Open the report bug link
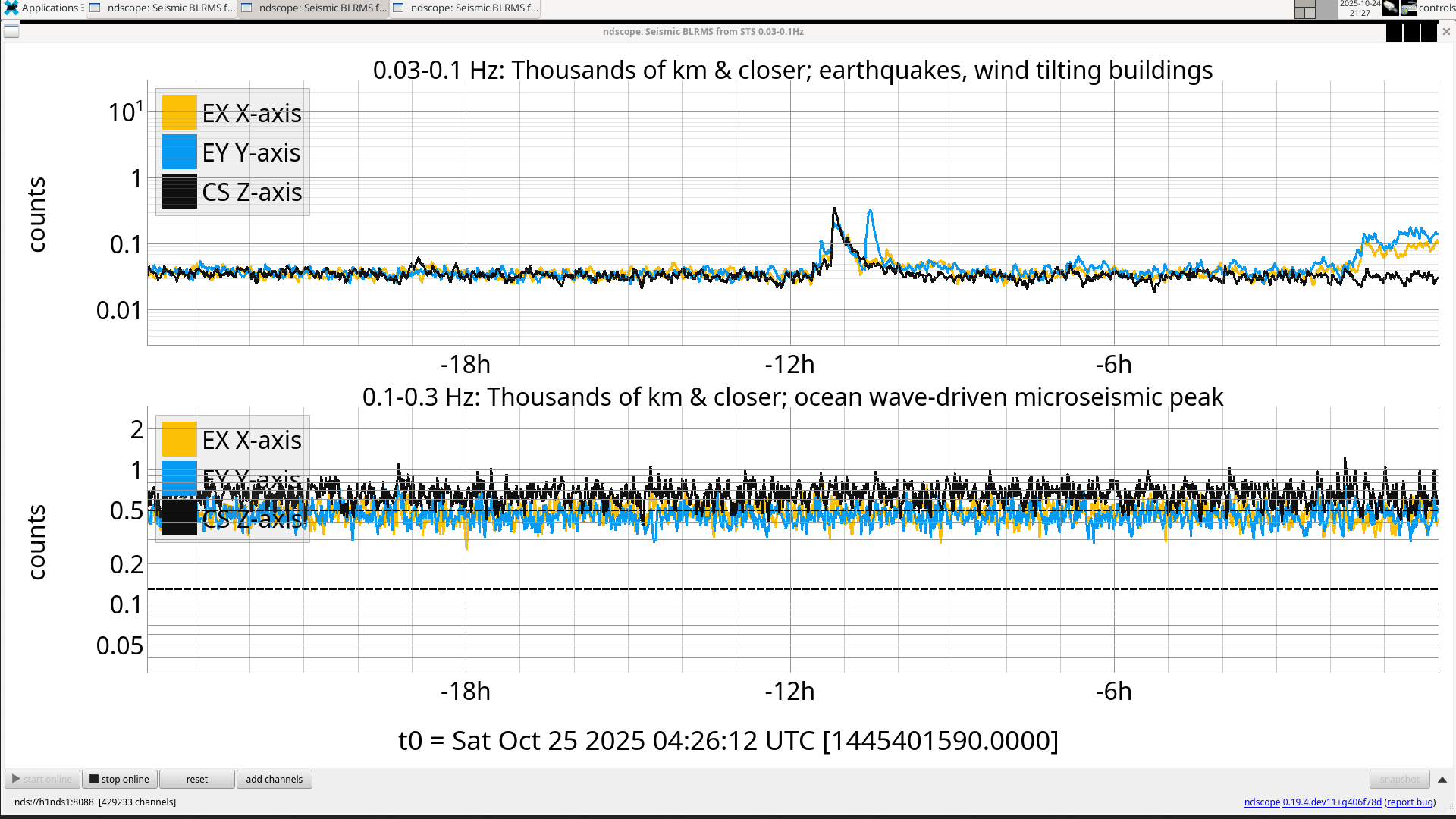Screen dimensions: 1456x819 pos(1410,802)
